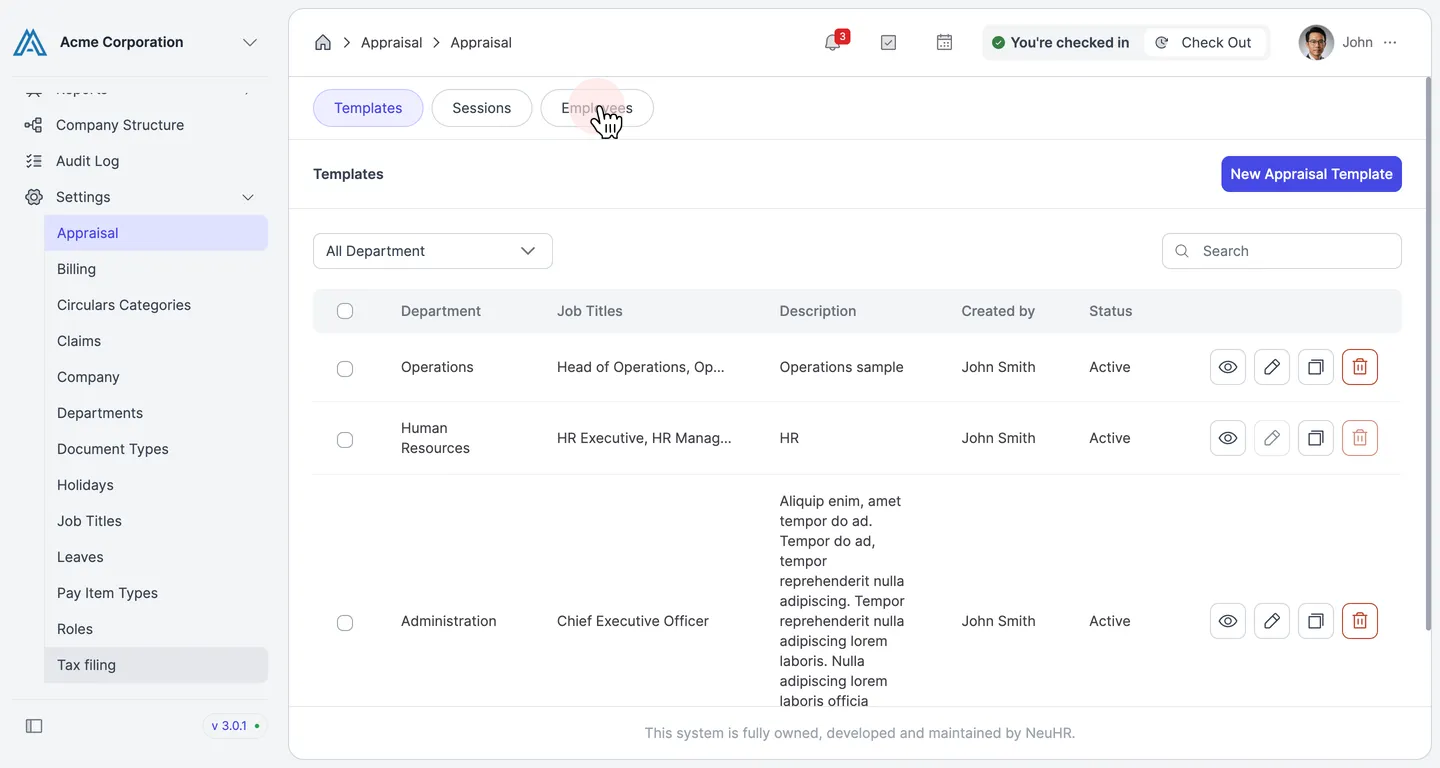Viewport: 1440px width, 768px height.
Task: Open the notifications bell icon
Action: point(832,43)
